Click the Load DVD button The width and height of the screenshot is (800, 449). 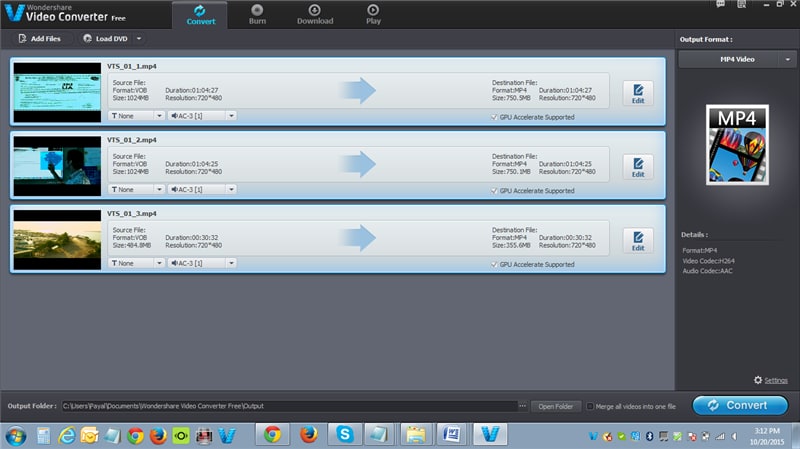[x=105, y=39]
